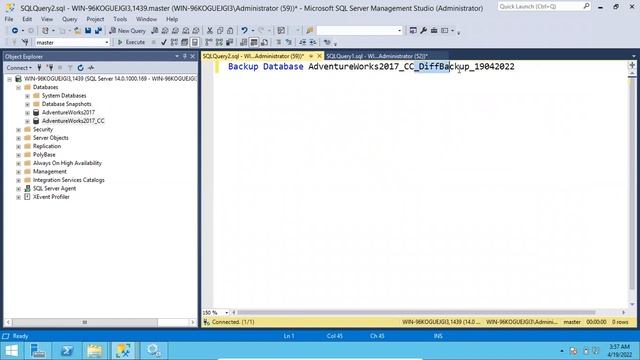Open Properties wrench icon in toolbar
The width and height of the screenshot is (640, 360).
pyautogui.click(x=424, y=31)
